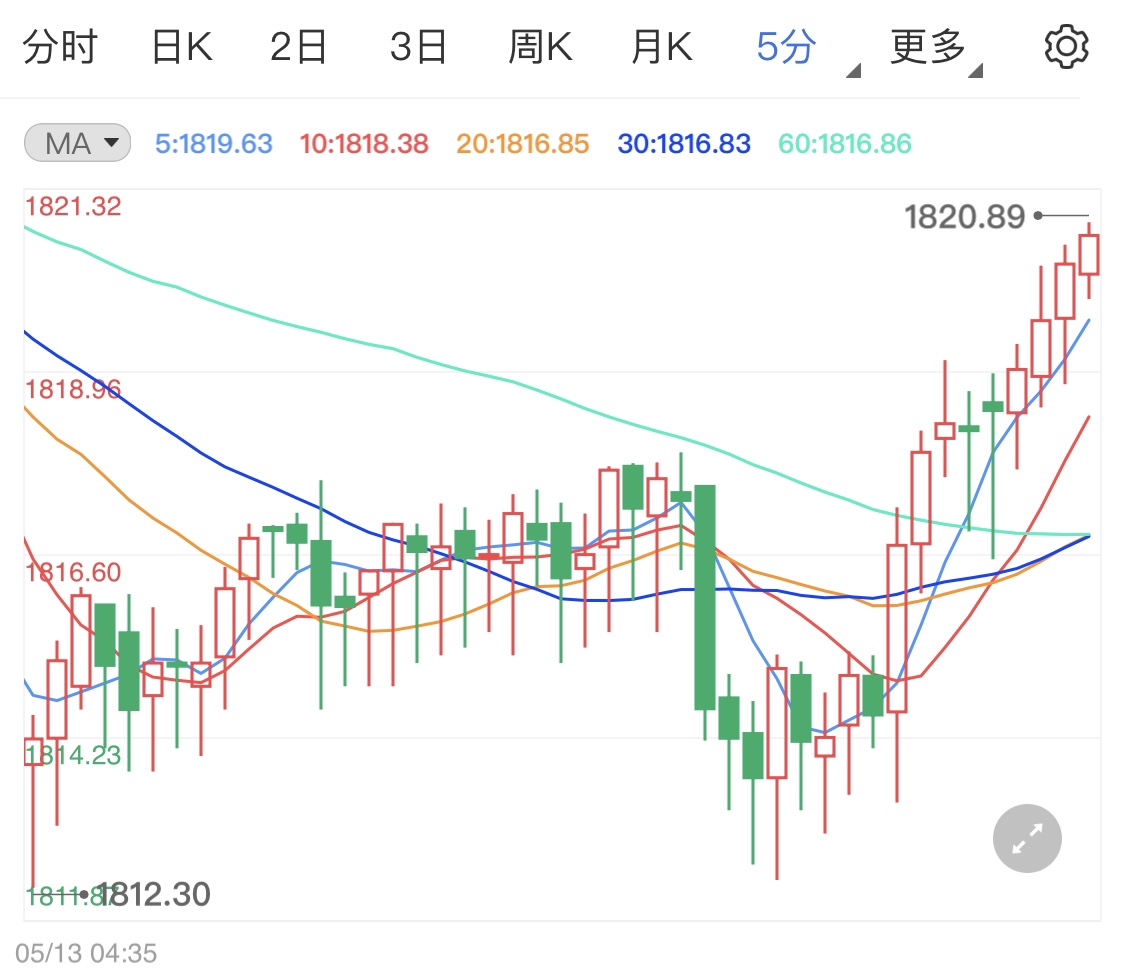
Task: Switch to the 月K tab
Action: click(662, 47)
